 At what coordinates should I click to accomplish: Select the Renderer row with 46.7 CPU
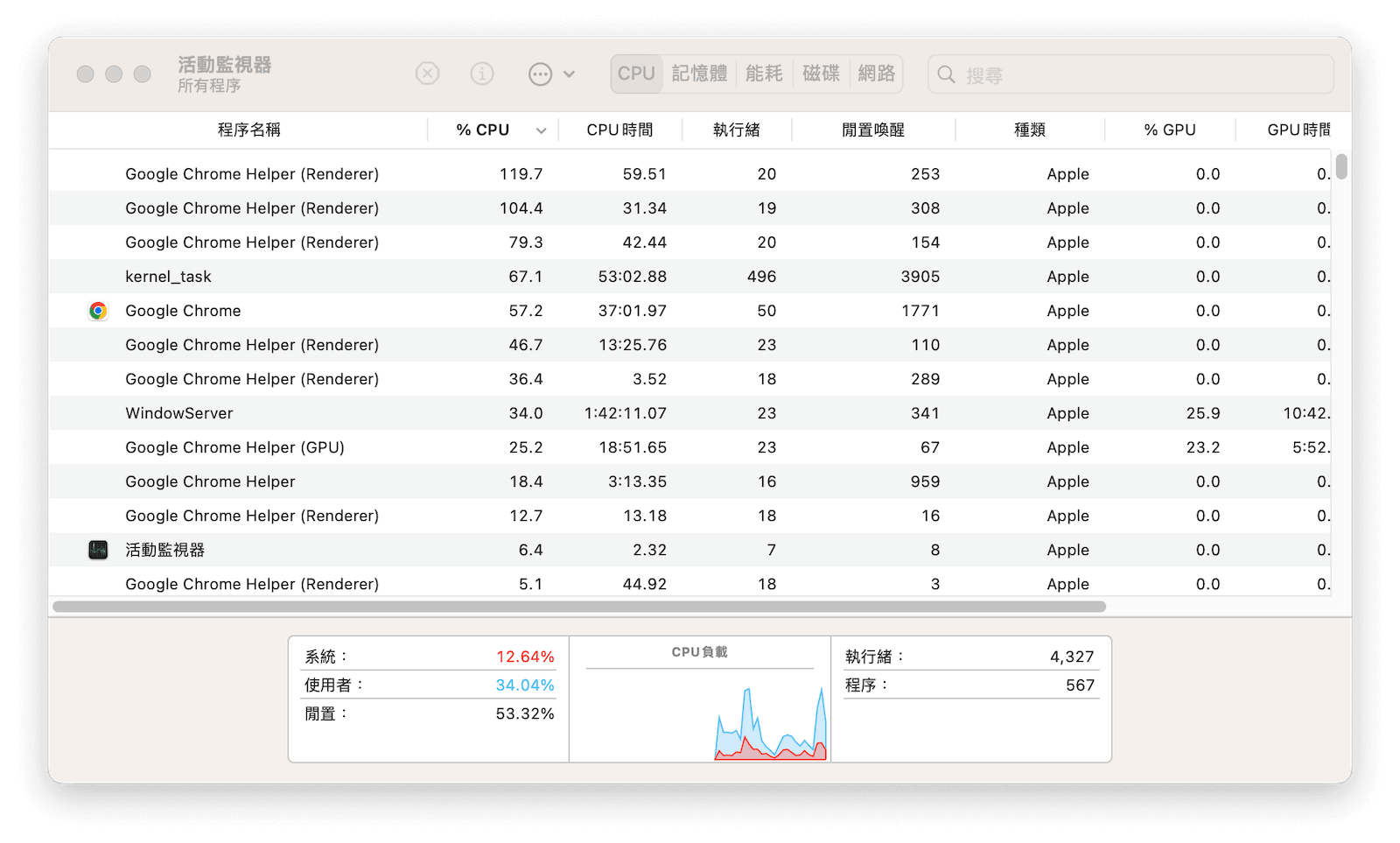click(689, 345)
